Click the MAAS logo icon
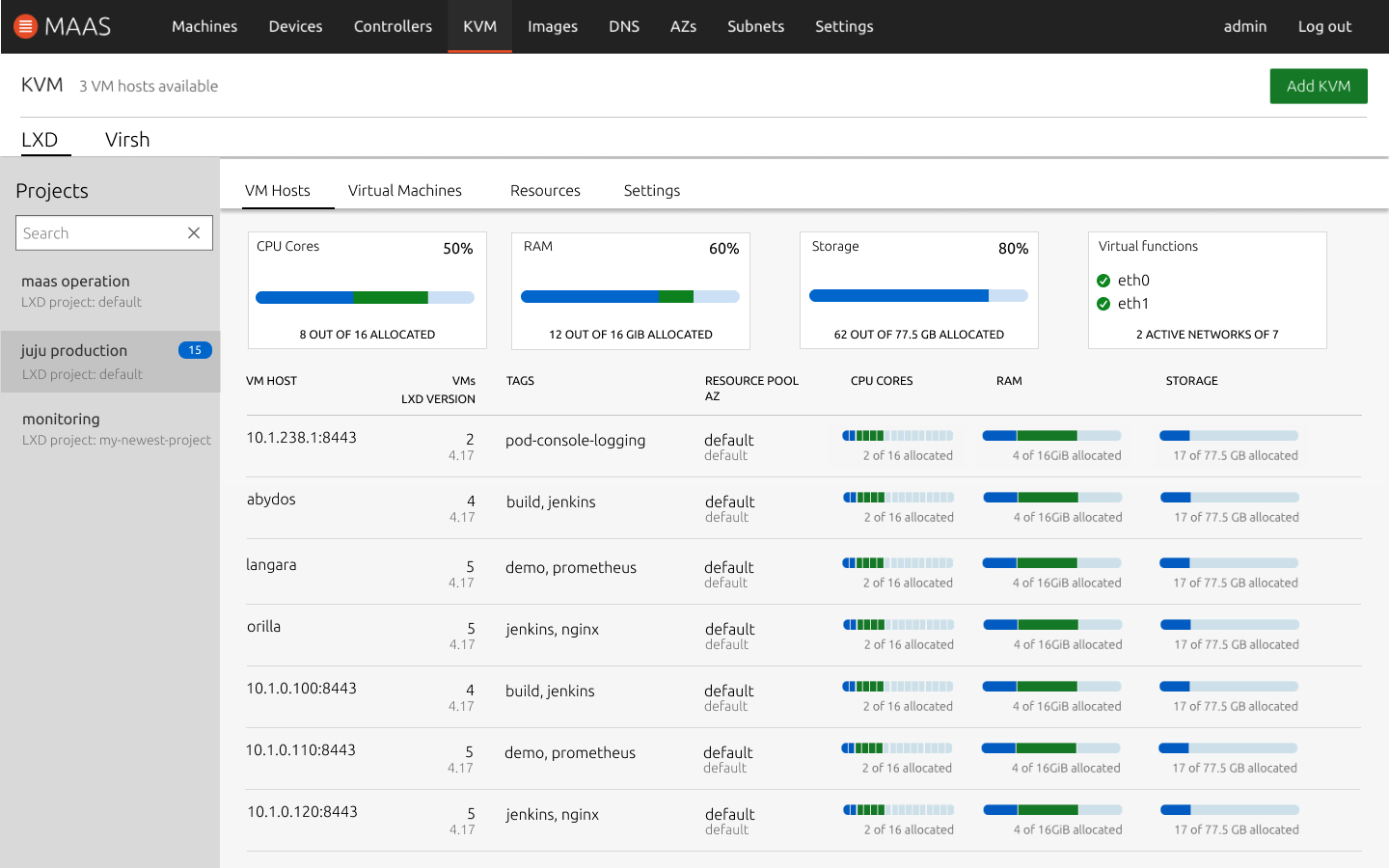Viewport: 1389px width, 868px height. click(x=25, y=26)
